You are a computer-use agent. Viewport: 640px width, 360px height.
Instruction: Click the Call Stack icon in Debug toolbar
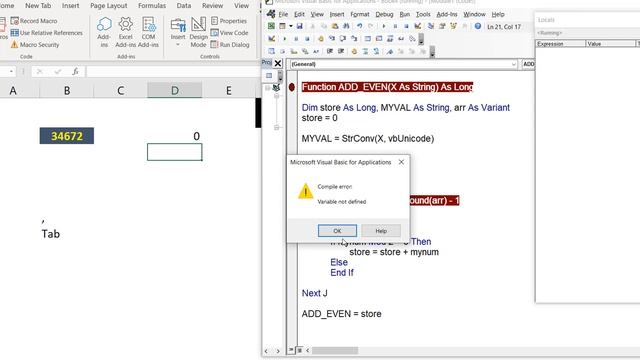coord(412,39)
